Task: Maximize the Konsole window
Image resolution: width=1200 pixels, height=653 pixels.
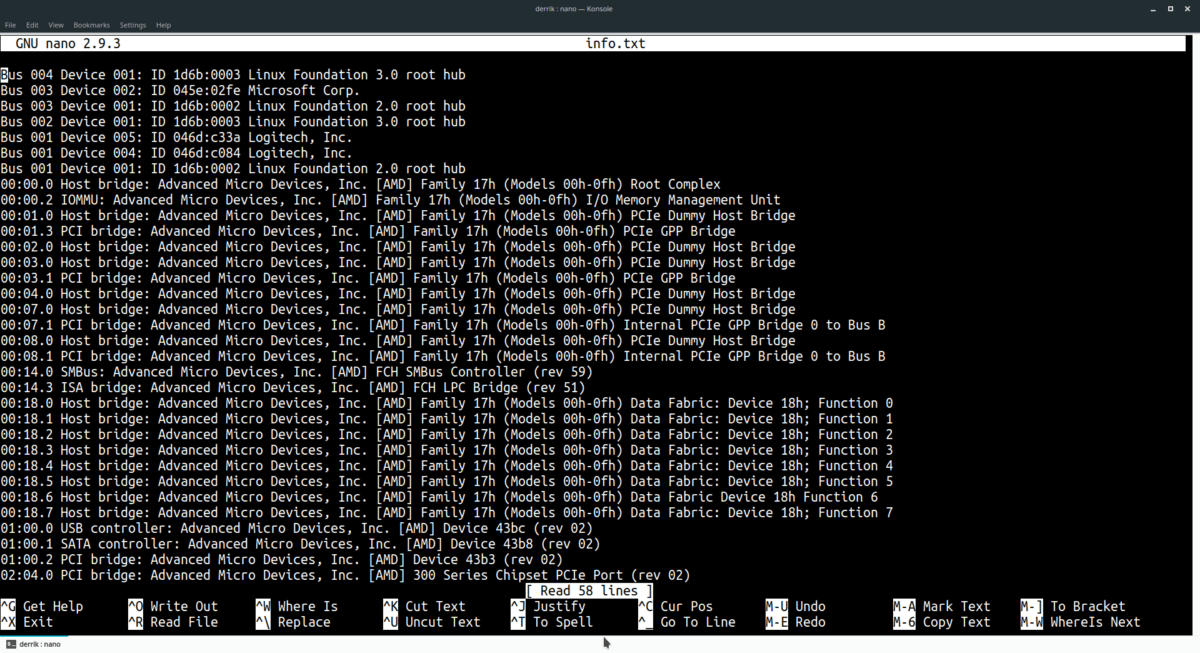Action: 1173,8
